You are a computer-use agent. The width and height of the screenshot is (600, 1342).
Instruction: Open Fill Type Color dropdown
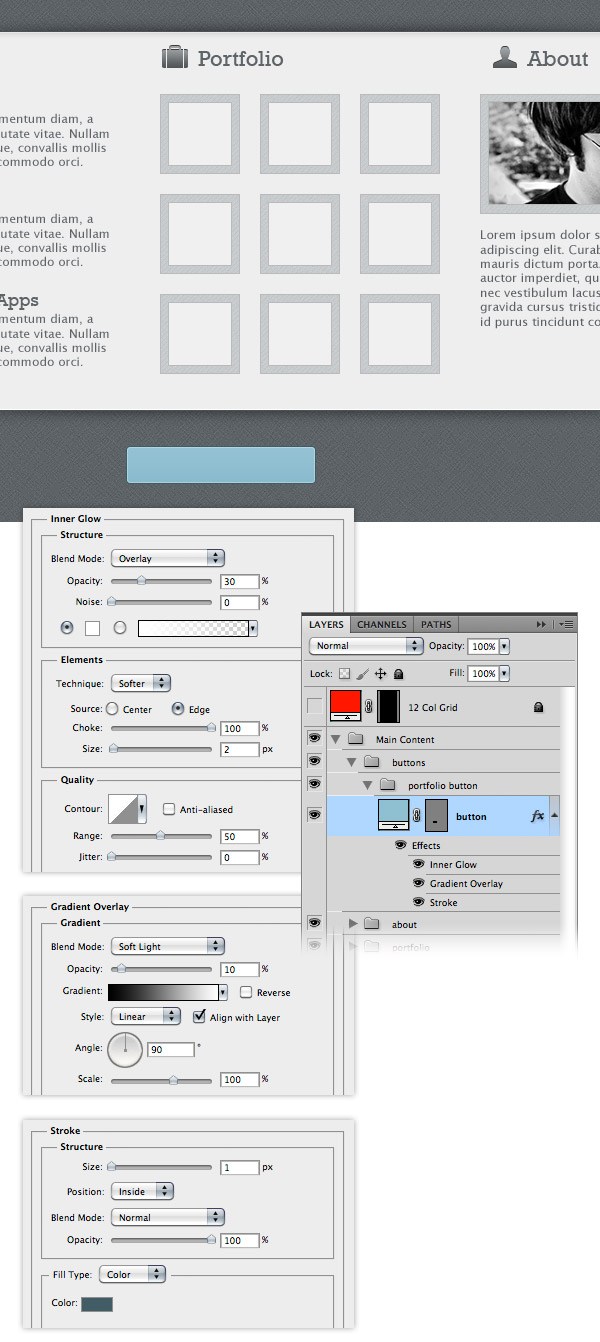coord(133,1274)
